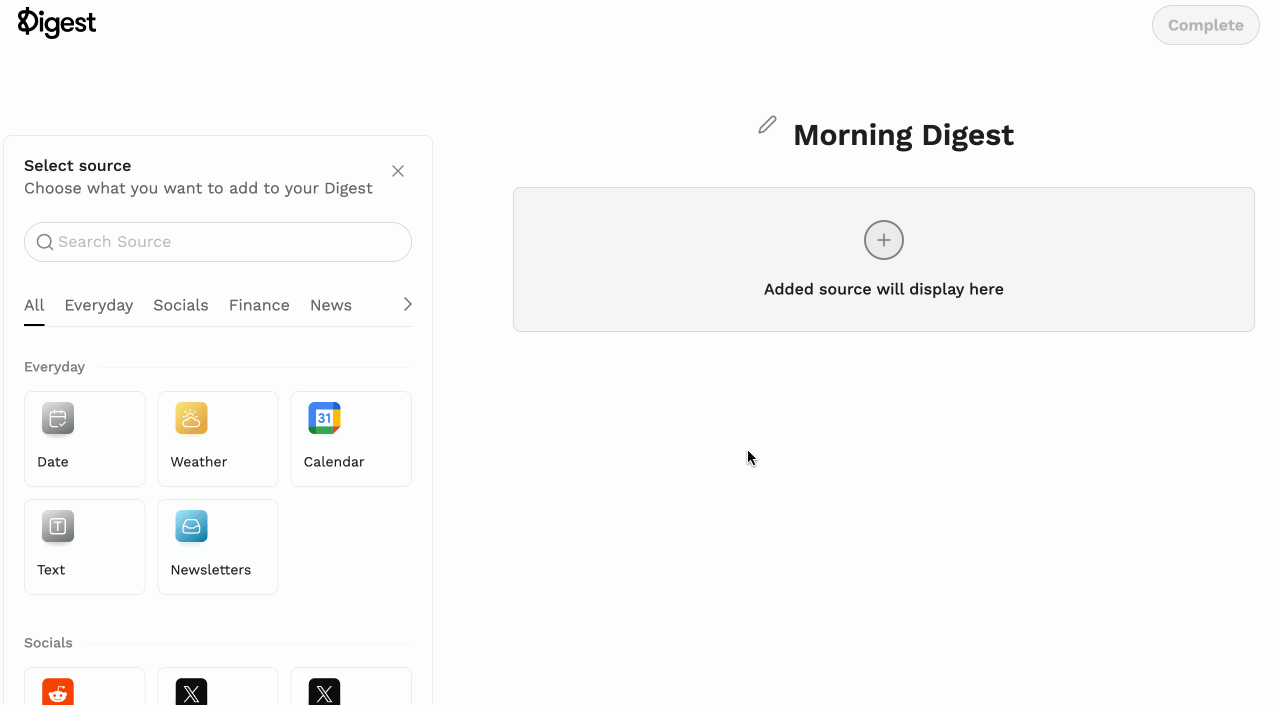Click the pencil icon to rename digest
The height and width of the screenshot is (705, 1280).
[x=767, y=125]
